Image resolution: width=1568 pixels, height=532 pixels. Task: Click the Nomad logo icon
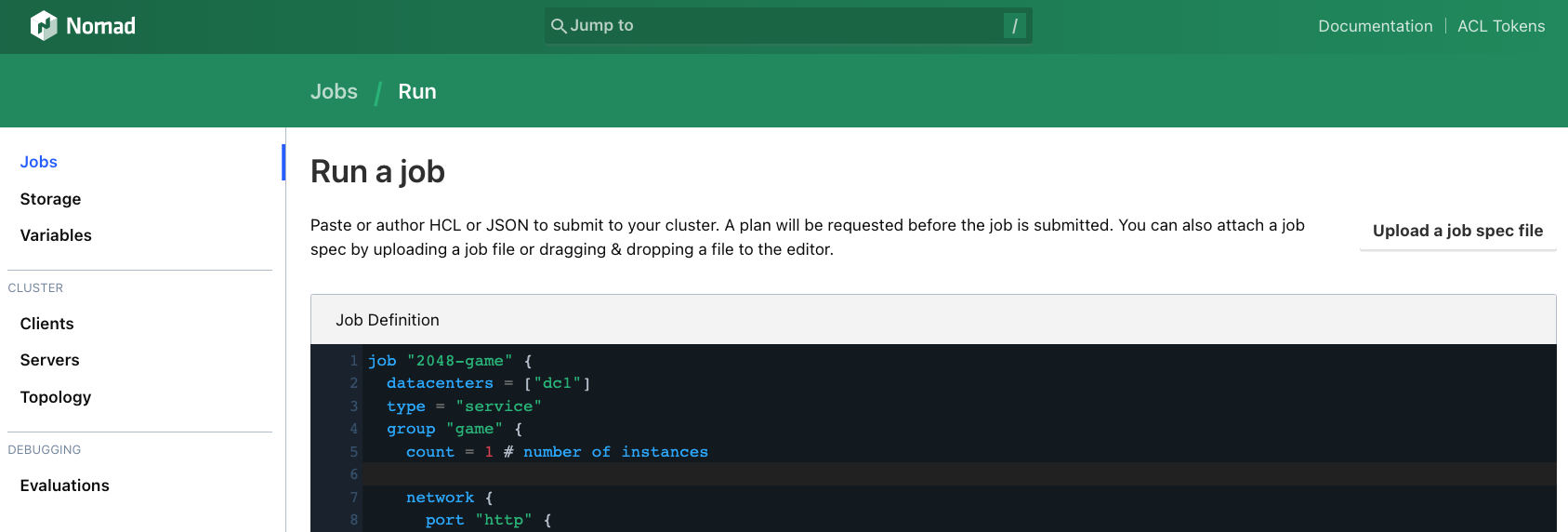click(44, 26)
